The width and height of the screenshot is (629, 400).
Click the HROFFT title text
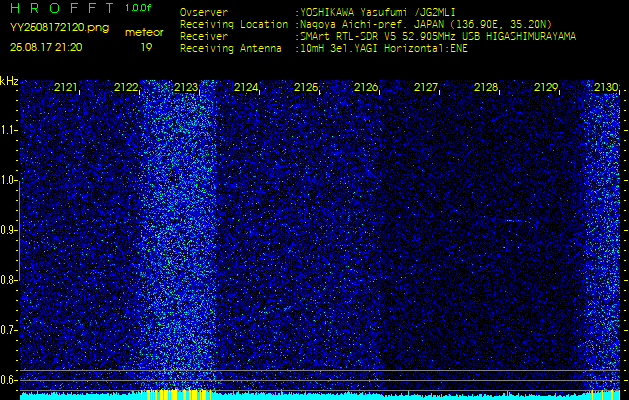[63, 8]
